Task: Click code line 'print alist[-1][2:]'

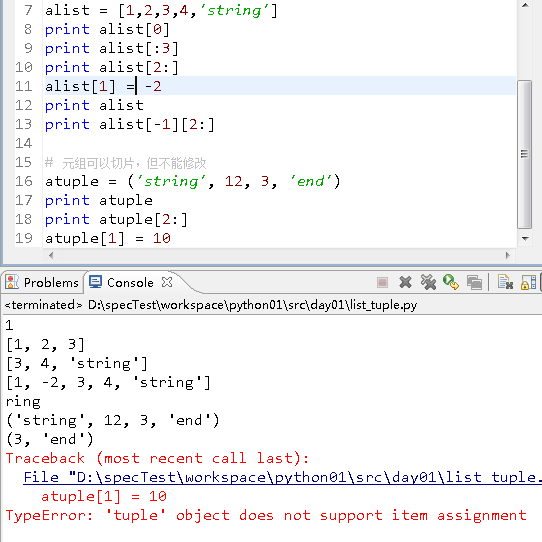Action: pyautogui.click(x=130, y=124)
